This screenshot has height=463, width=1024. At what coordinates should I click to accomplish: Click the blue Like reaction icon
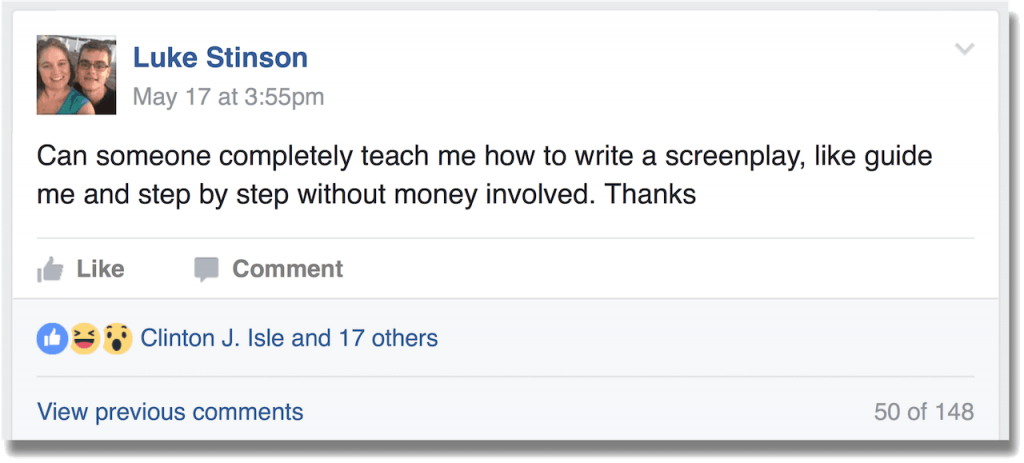(x=52, y=339)
